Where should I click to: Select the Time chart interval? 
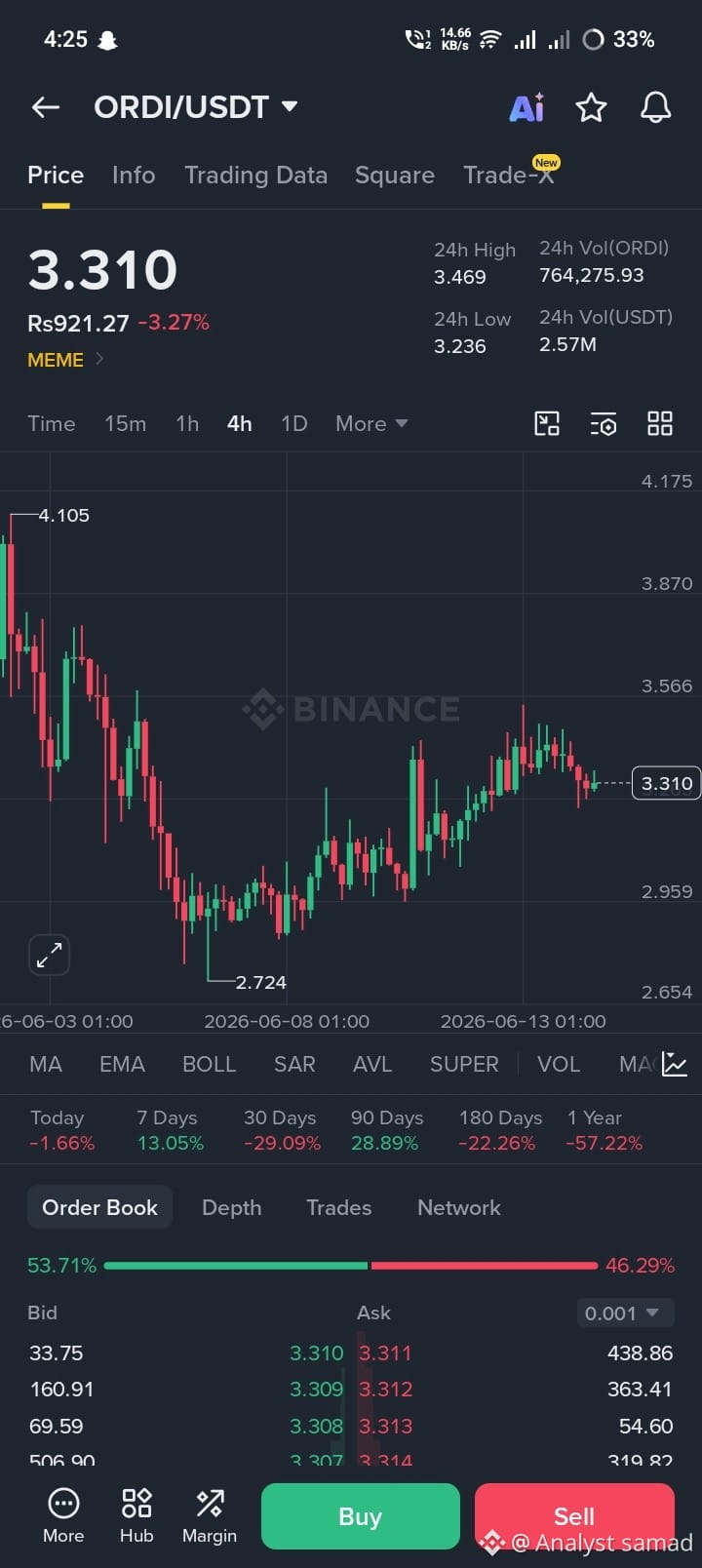(52, 423)
